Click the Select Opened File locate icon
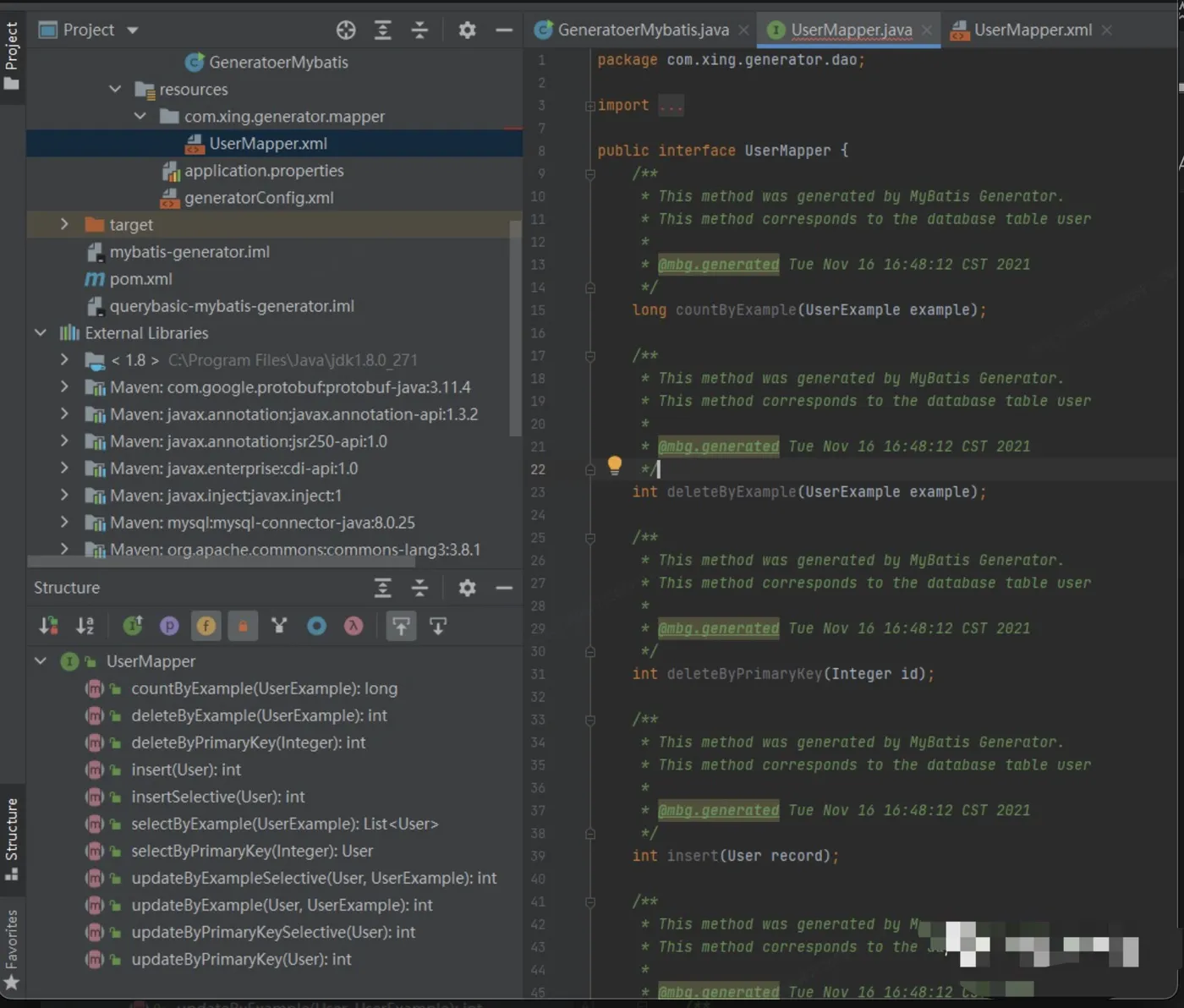1184x1008 pixels. (346, 30)
